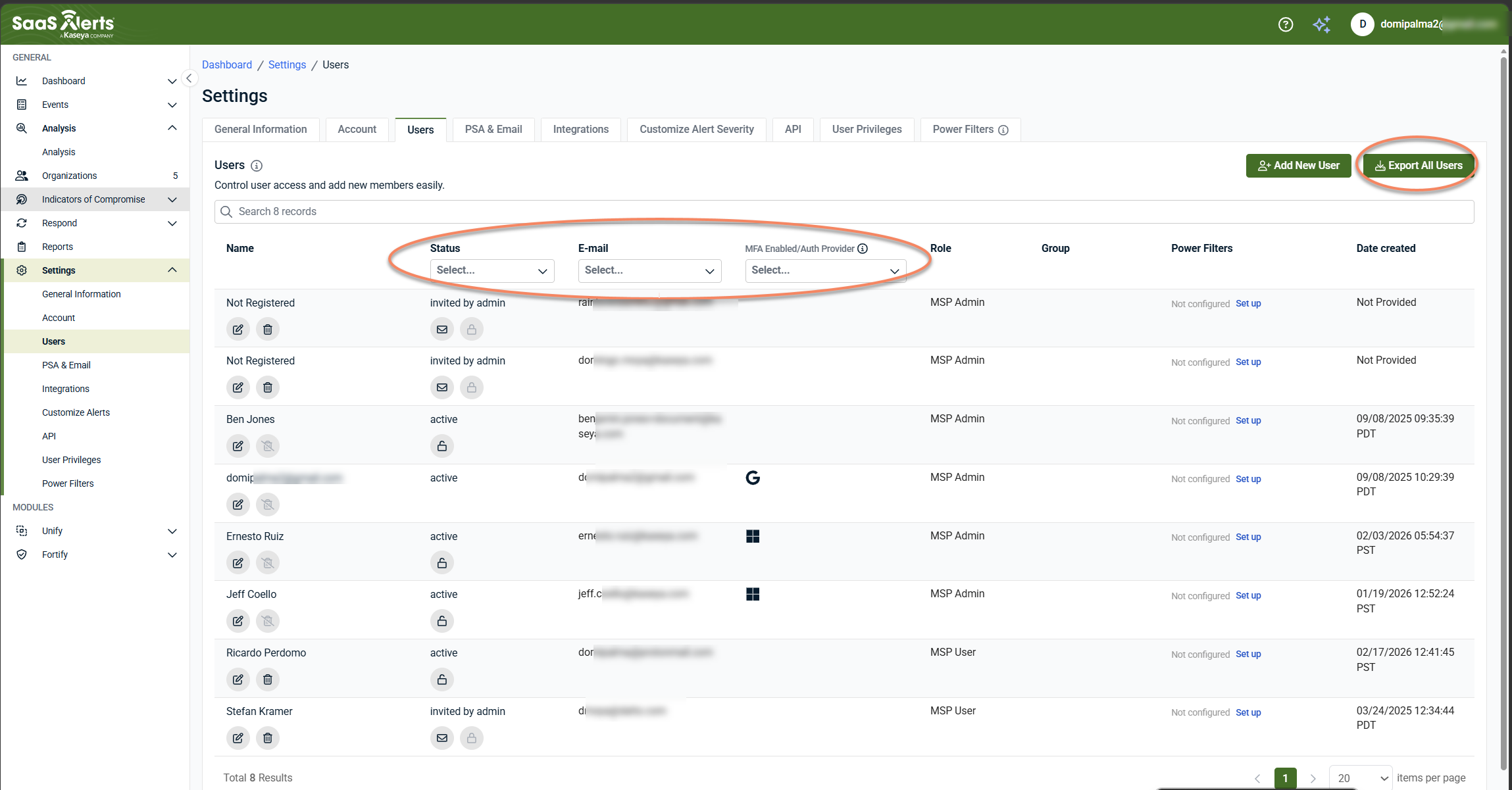Open the E-mail filter dropdown
This screenshot has height=790, width=1512.
(x=649, y=270)
